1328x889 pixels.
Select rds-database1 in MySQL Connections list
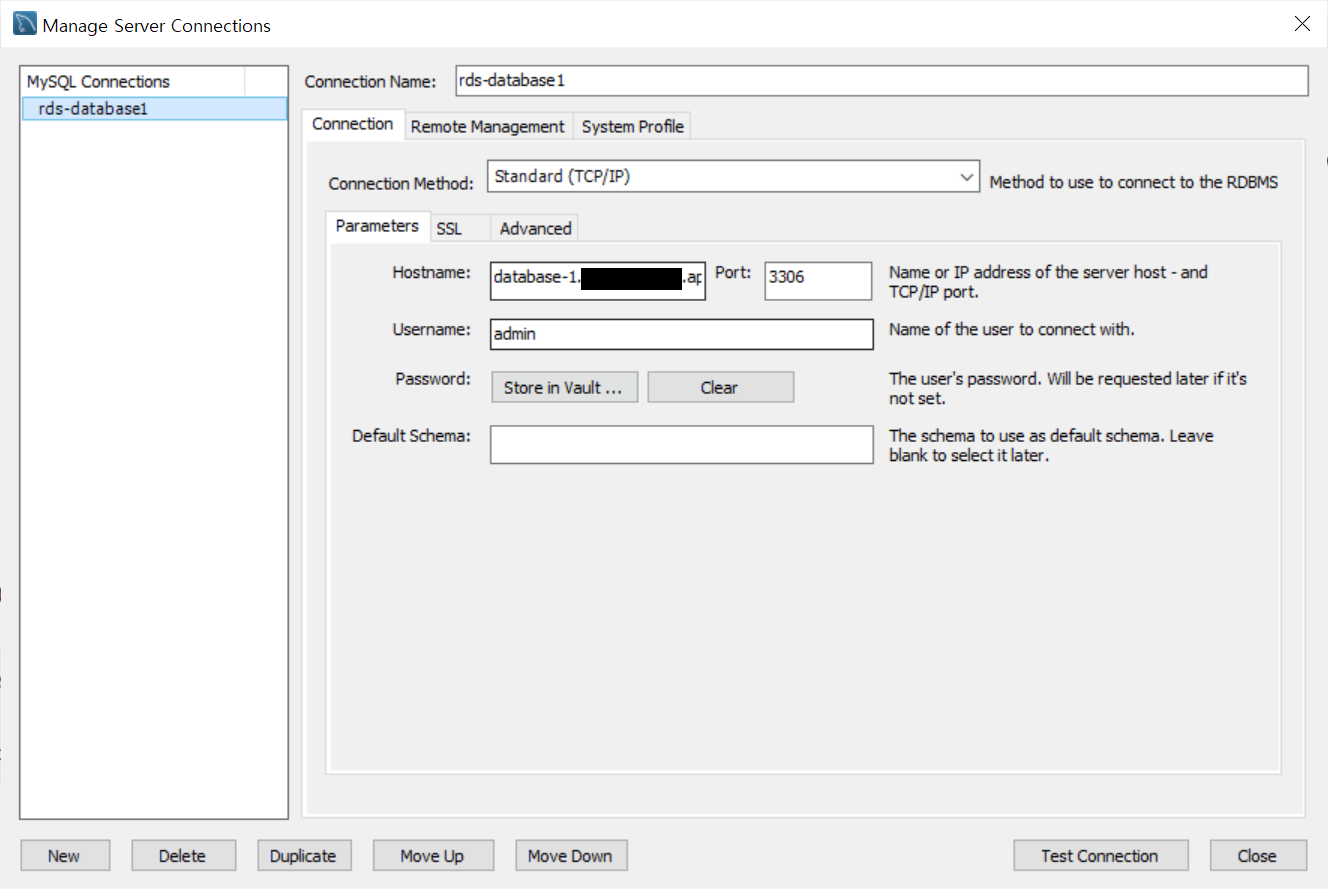[x=154, y=108]
